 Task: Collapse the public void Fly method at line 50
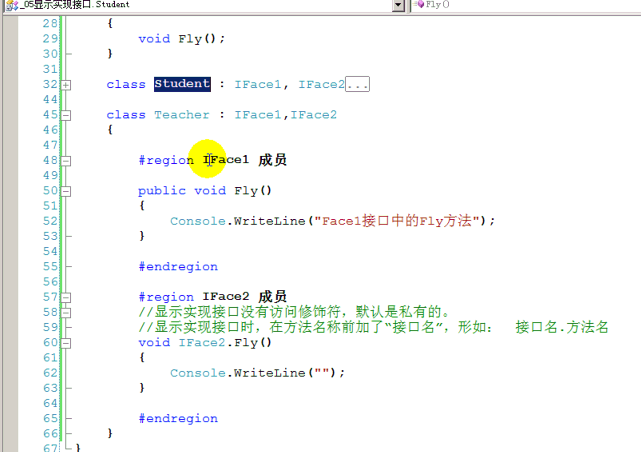tap(66, 191)
